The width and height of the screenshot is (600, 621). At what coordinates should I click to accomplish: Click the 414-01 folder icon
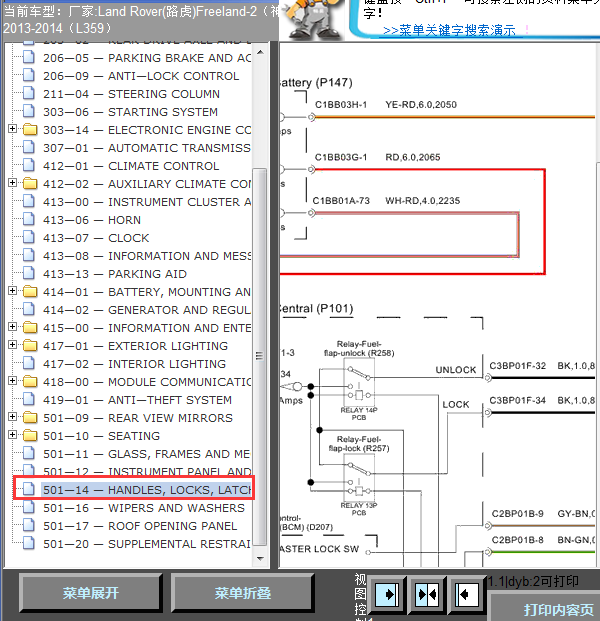coord(30,291)
